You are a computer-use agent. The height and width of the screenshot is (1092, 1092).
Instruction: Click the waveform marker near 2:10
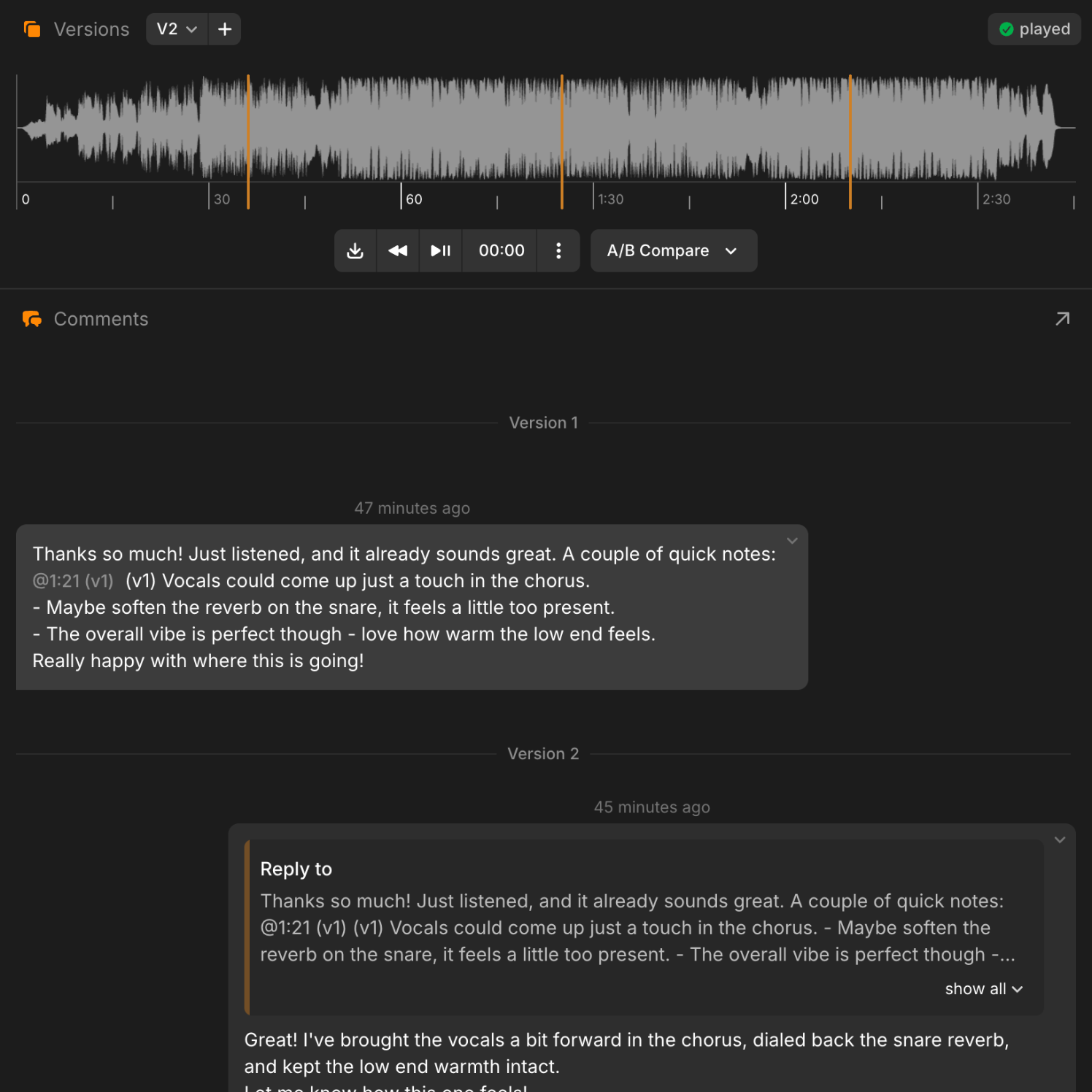tap(850, 142)
